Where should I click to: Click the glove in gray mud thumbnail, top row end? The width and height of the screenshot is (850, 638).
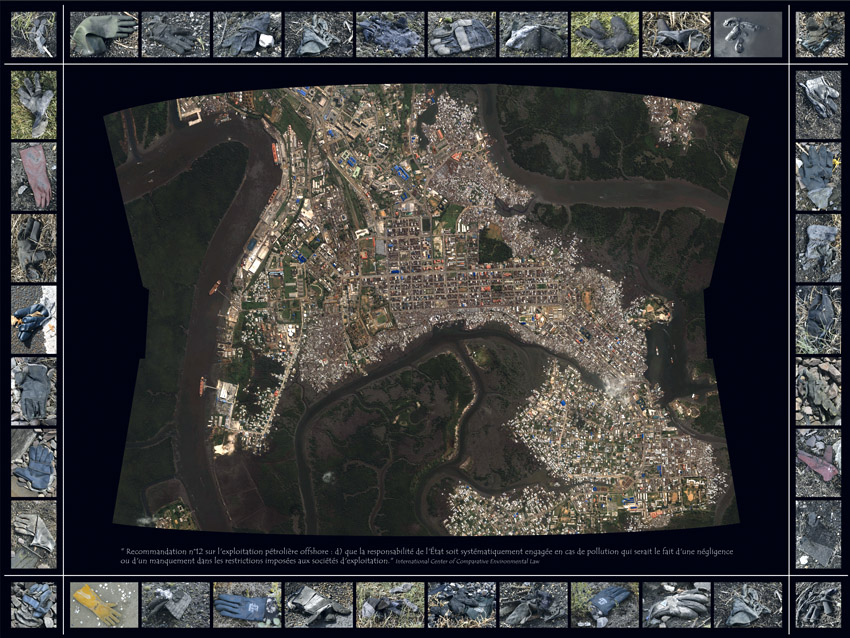[748, 34]
